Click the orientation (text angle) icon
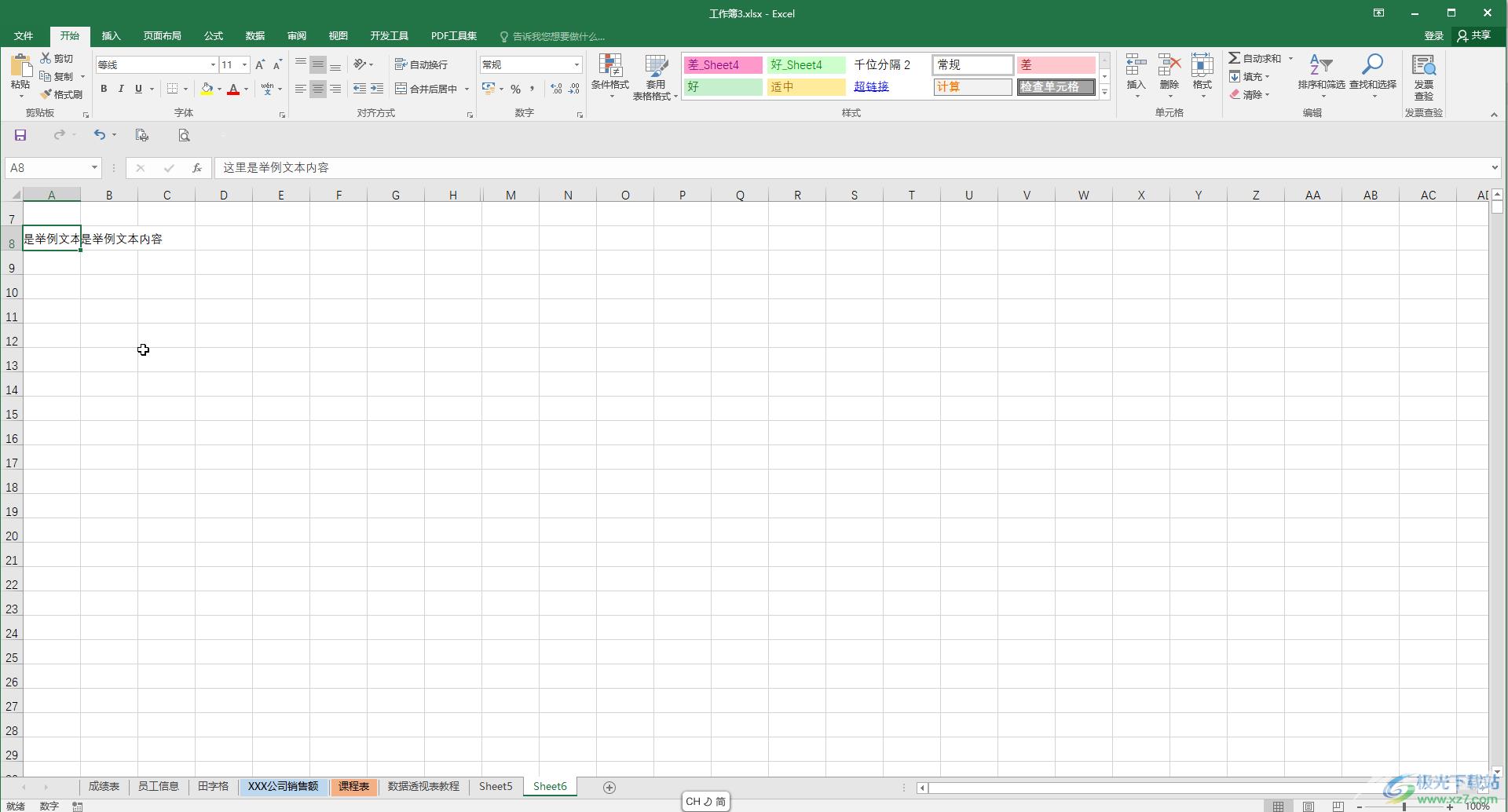The height and width of the screenshot is (812, 1508). point(360,64)
